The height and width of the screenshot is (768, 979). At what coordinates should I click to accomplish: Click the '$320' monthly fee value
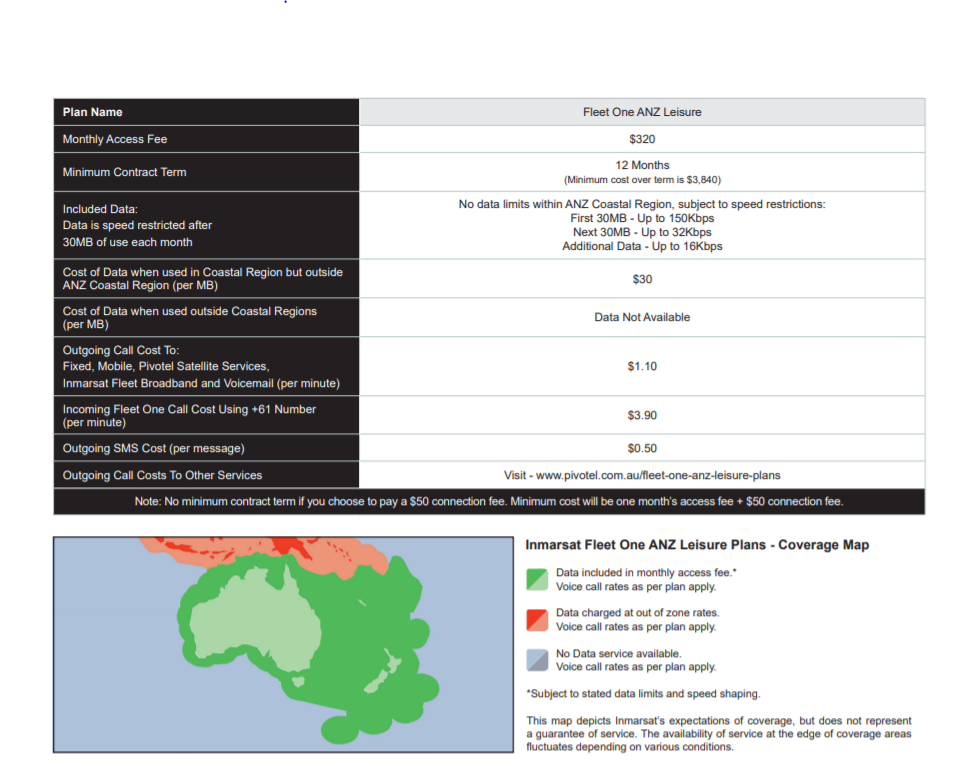pos(642,139)
